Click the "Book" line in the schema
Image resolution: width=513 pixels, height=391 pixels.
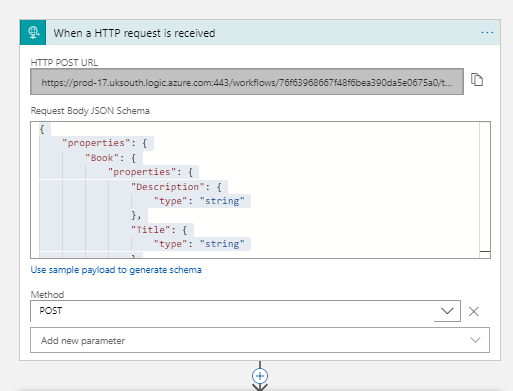(x=110, y=158)
